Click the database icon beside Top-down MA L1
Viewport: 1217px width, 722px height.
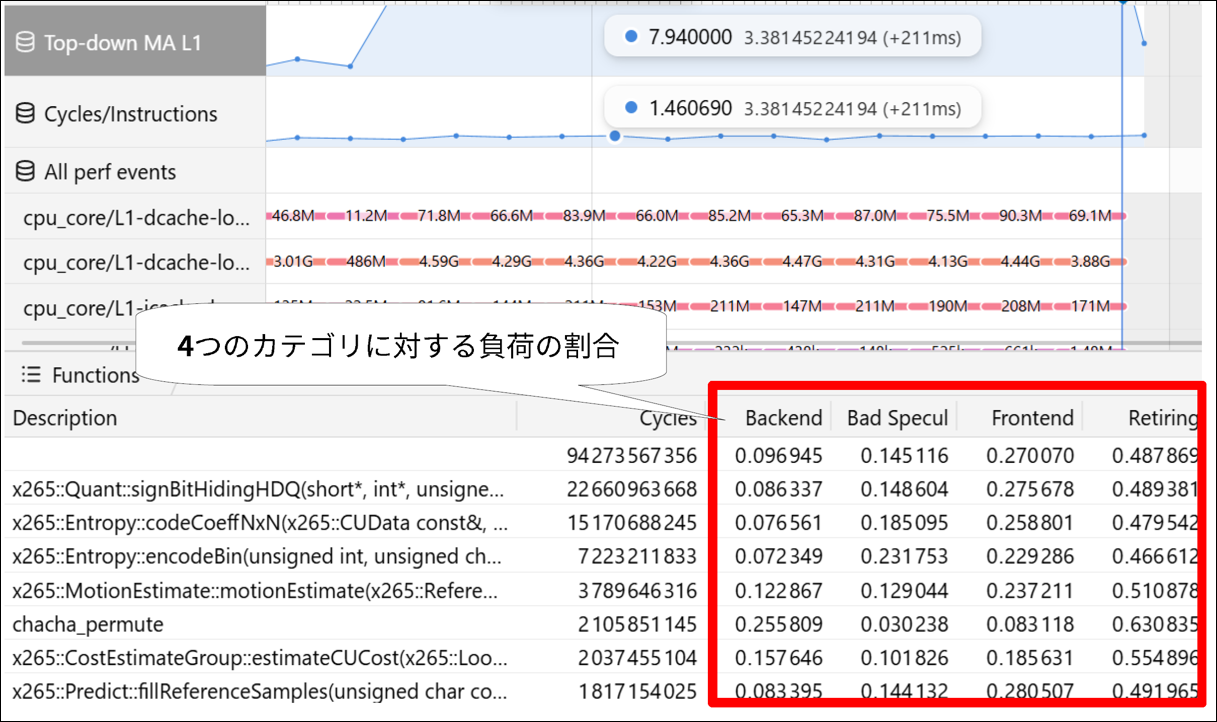(25, 44)
